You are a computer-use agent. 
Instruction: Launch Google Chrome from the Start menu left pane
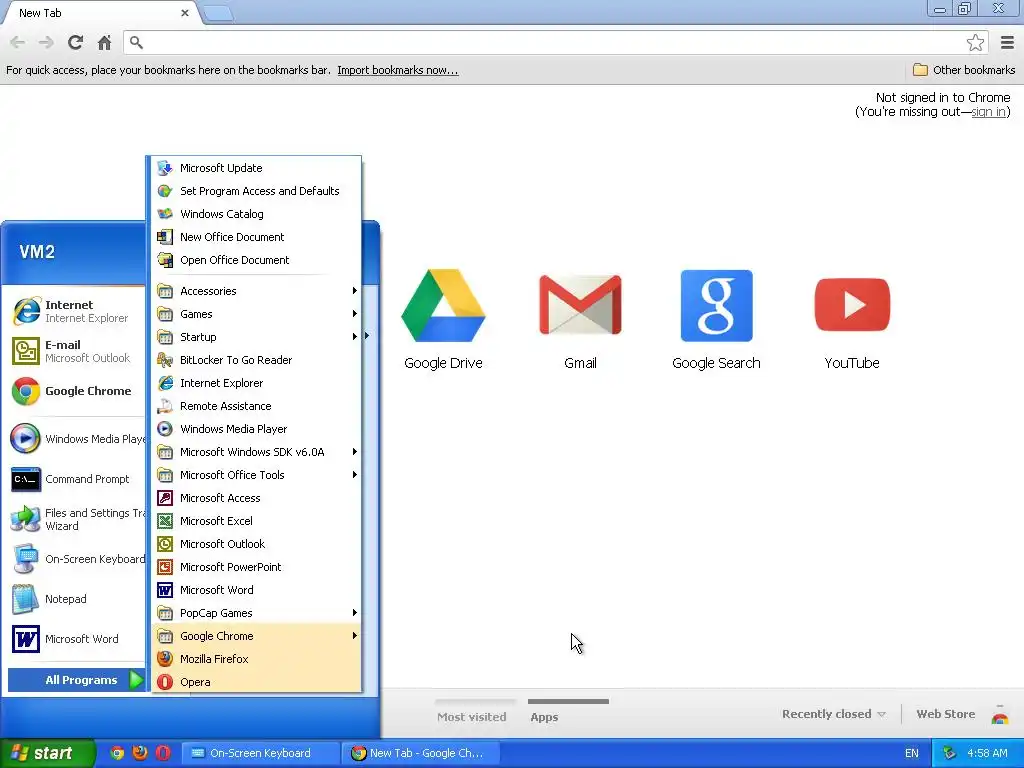(74, 391)
